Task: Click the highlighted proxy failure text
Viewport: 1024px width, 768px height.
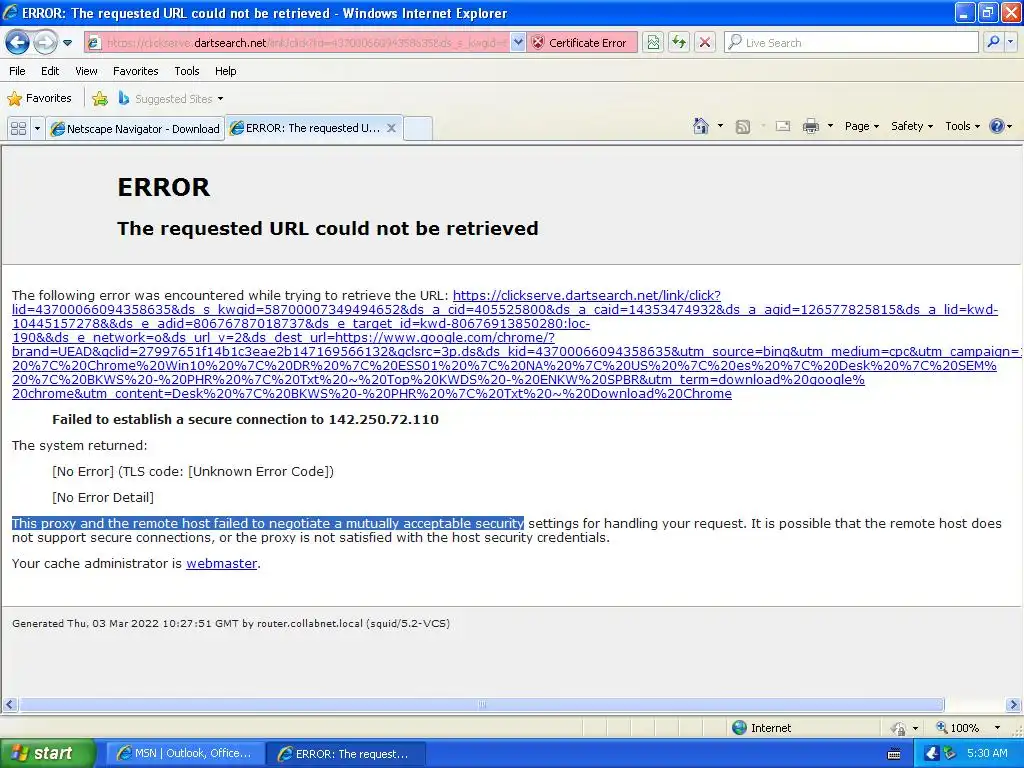Action: [268, 523]
